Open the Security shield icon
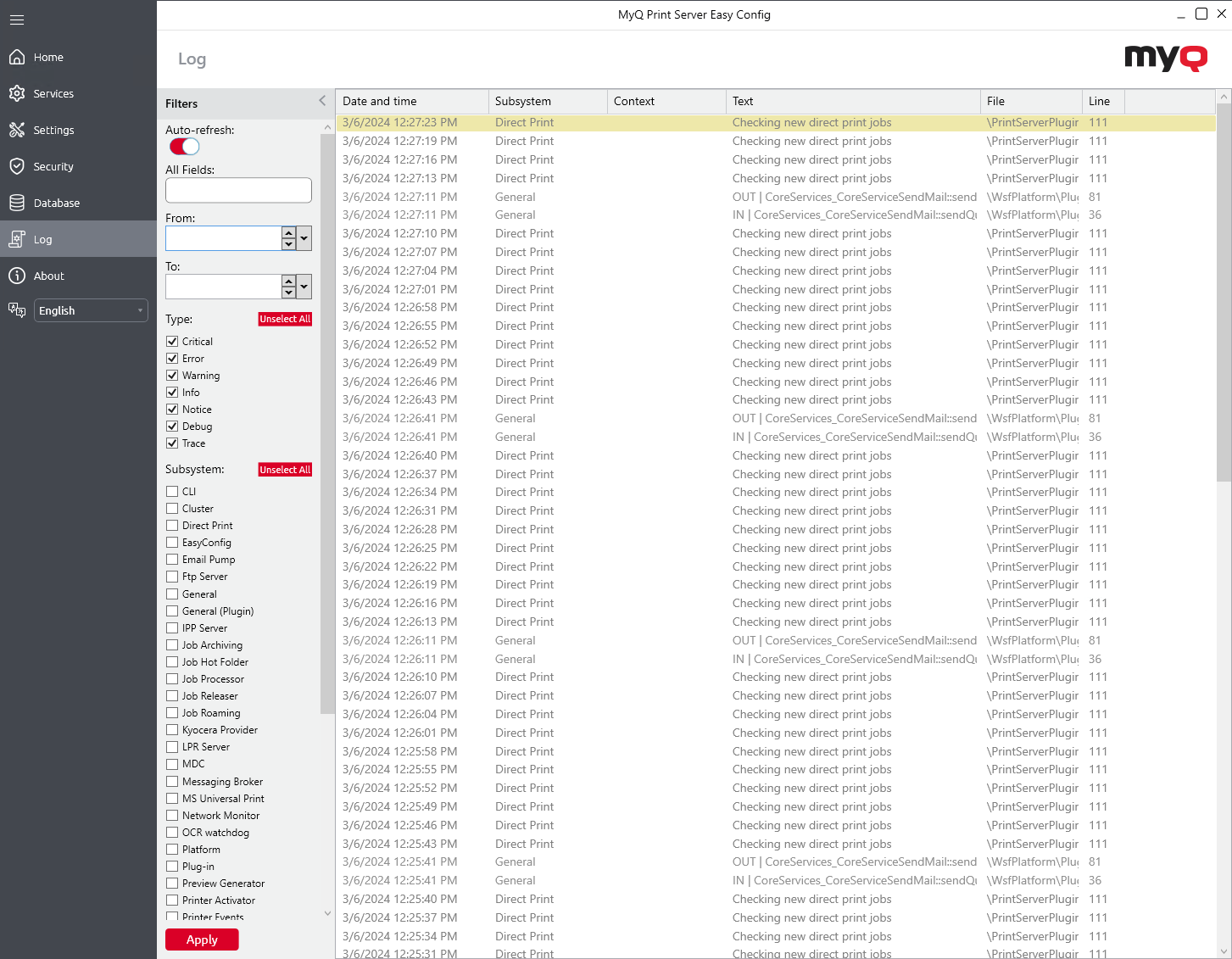The height and width of the screenshot is (959, 1232). [18, 166]
